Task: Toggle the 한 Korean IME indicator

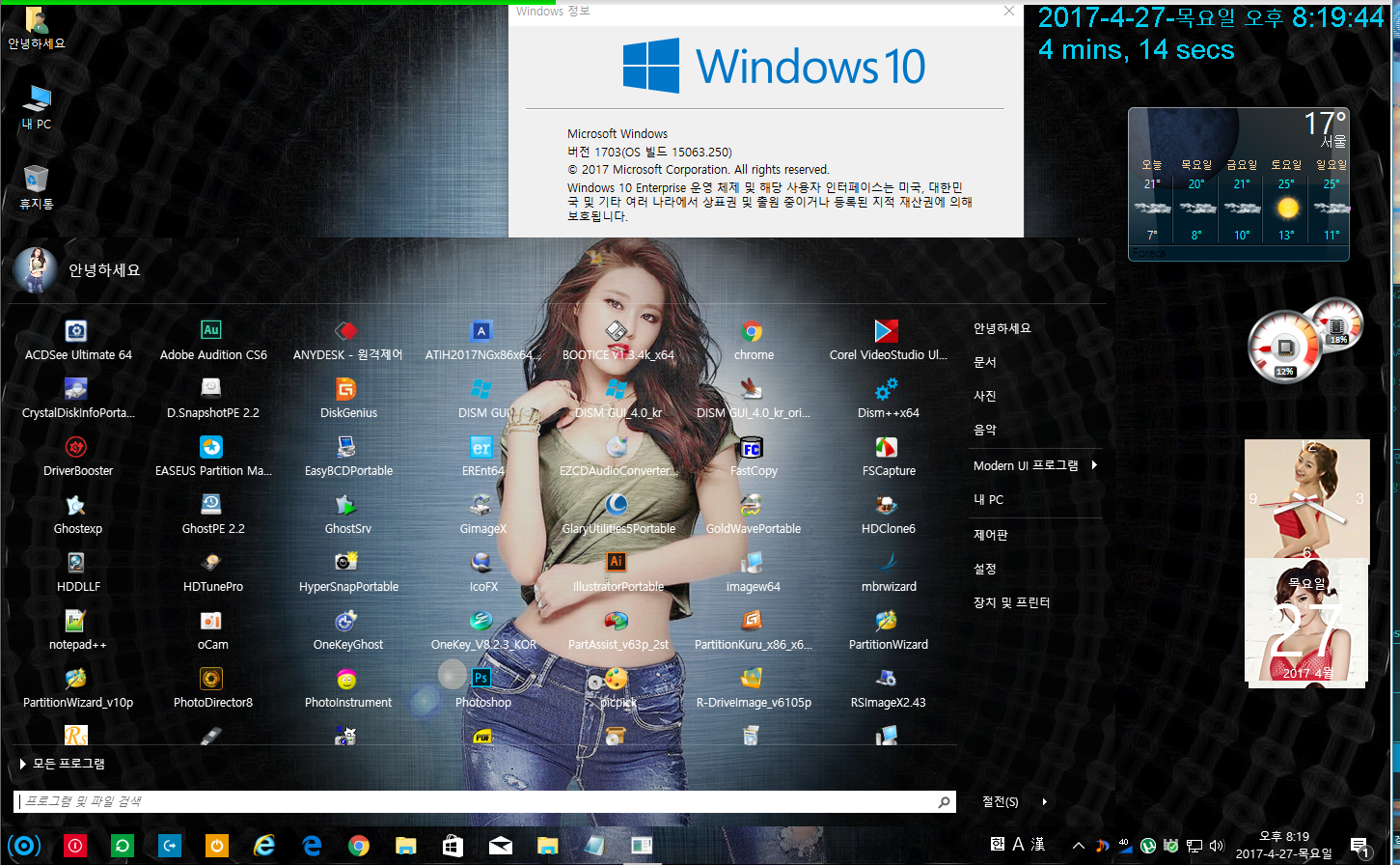Action: (x=997, y=845)
